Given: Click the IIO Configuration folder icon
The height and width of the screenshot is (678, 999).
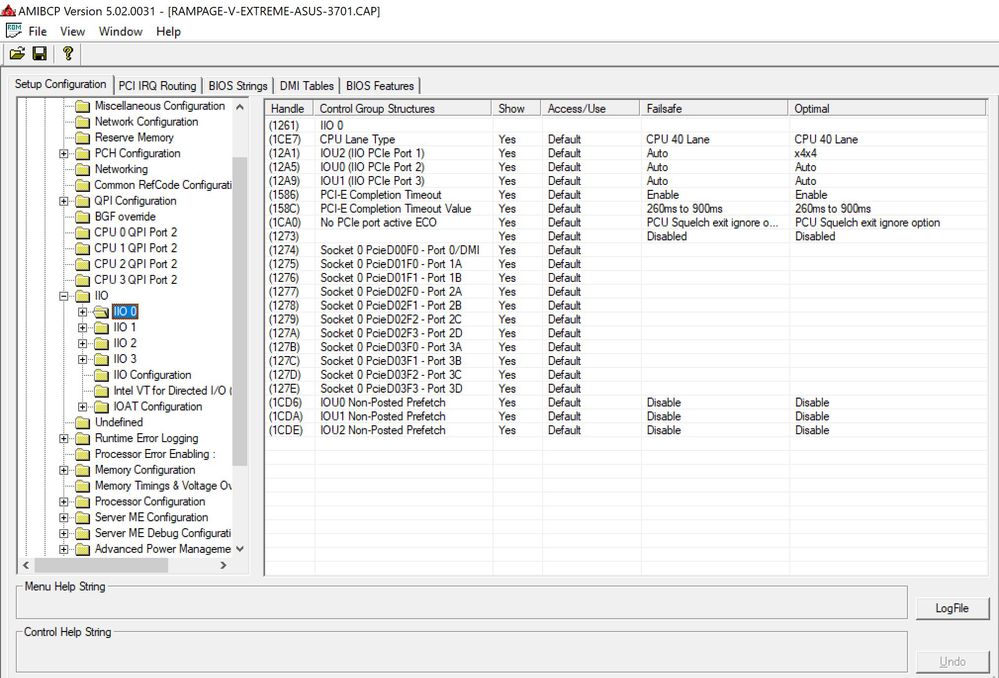Looking at the screenshot, I should click(x=101, y=375).
